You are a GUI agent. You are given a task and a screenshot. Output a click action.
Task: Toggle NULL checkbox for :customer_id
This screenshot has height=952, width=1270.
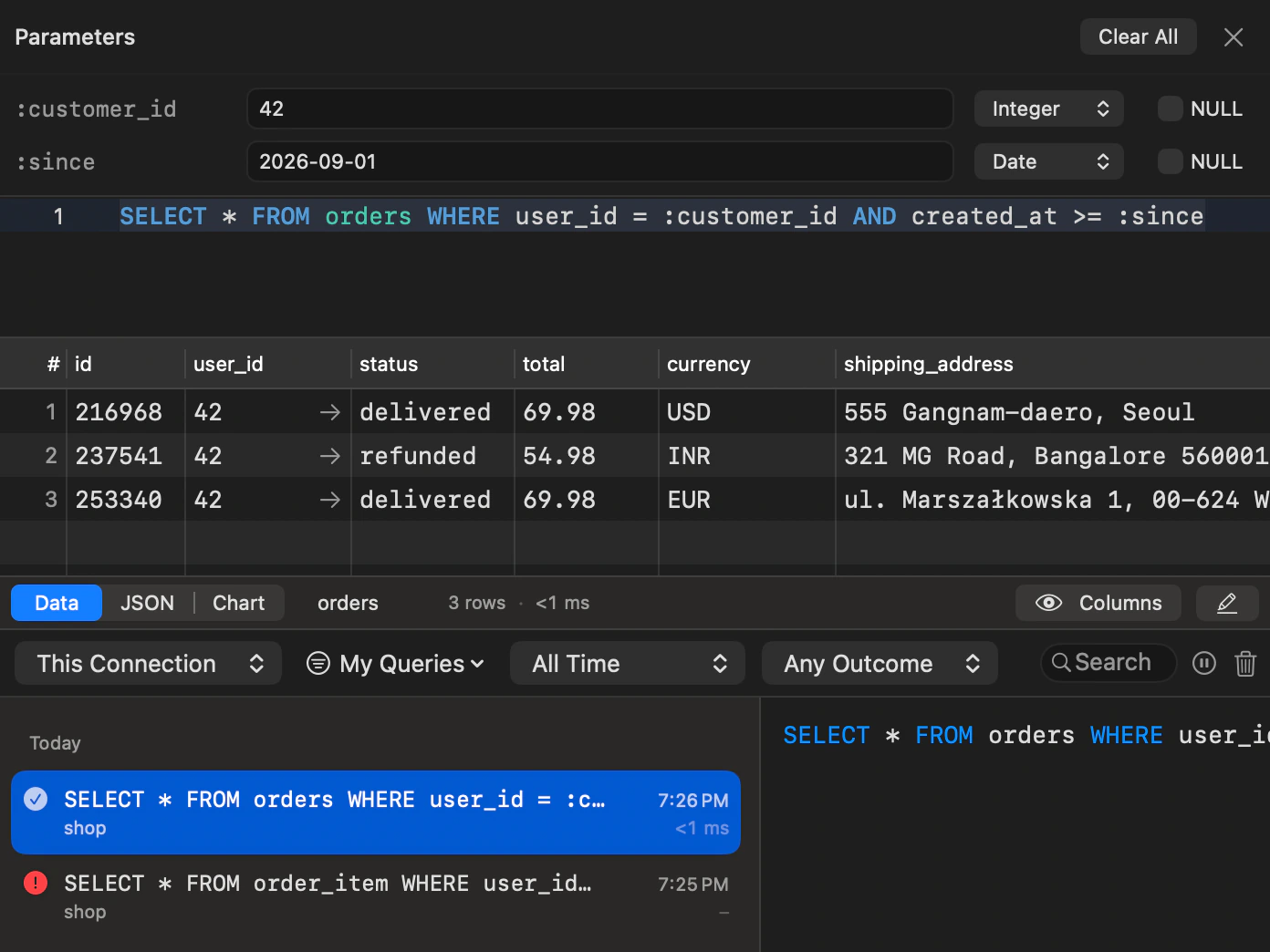1171,109
